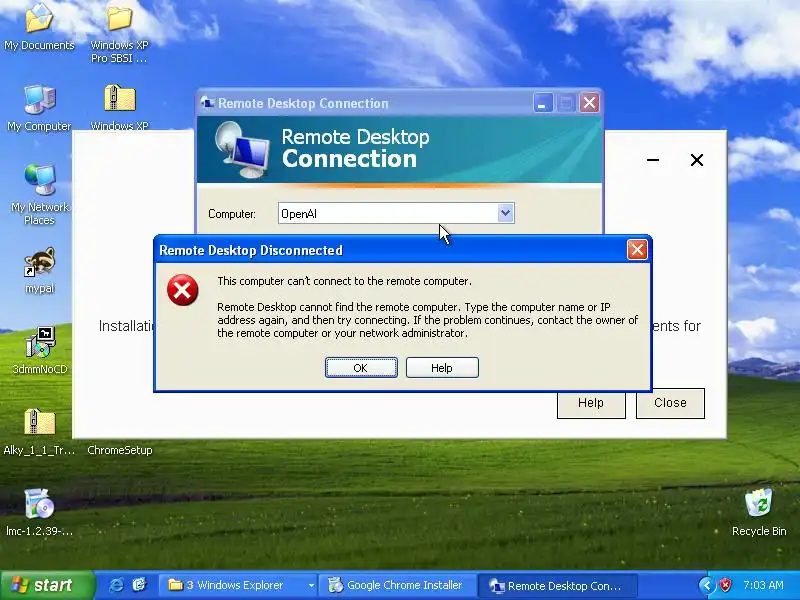The image size is (800, 600).
Task: Close the Chrome Installer window with X
Action: (696, 160)
